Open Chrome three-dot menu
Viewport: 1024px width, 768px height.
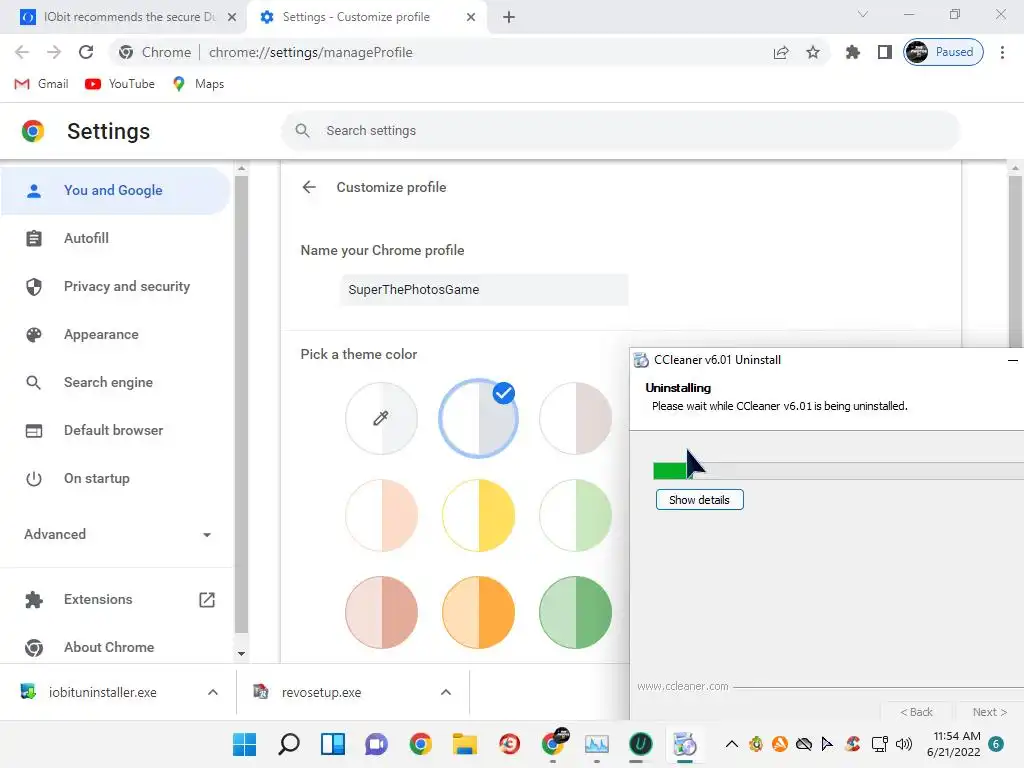coord(1002,52)
